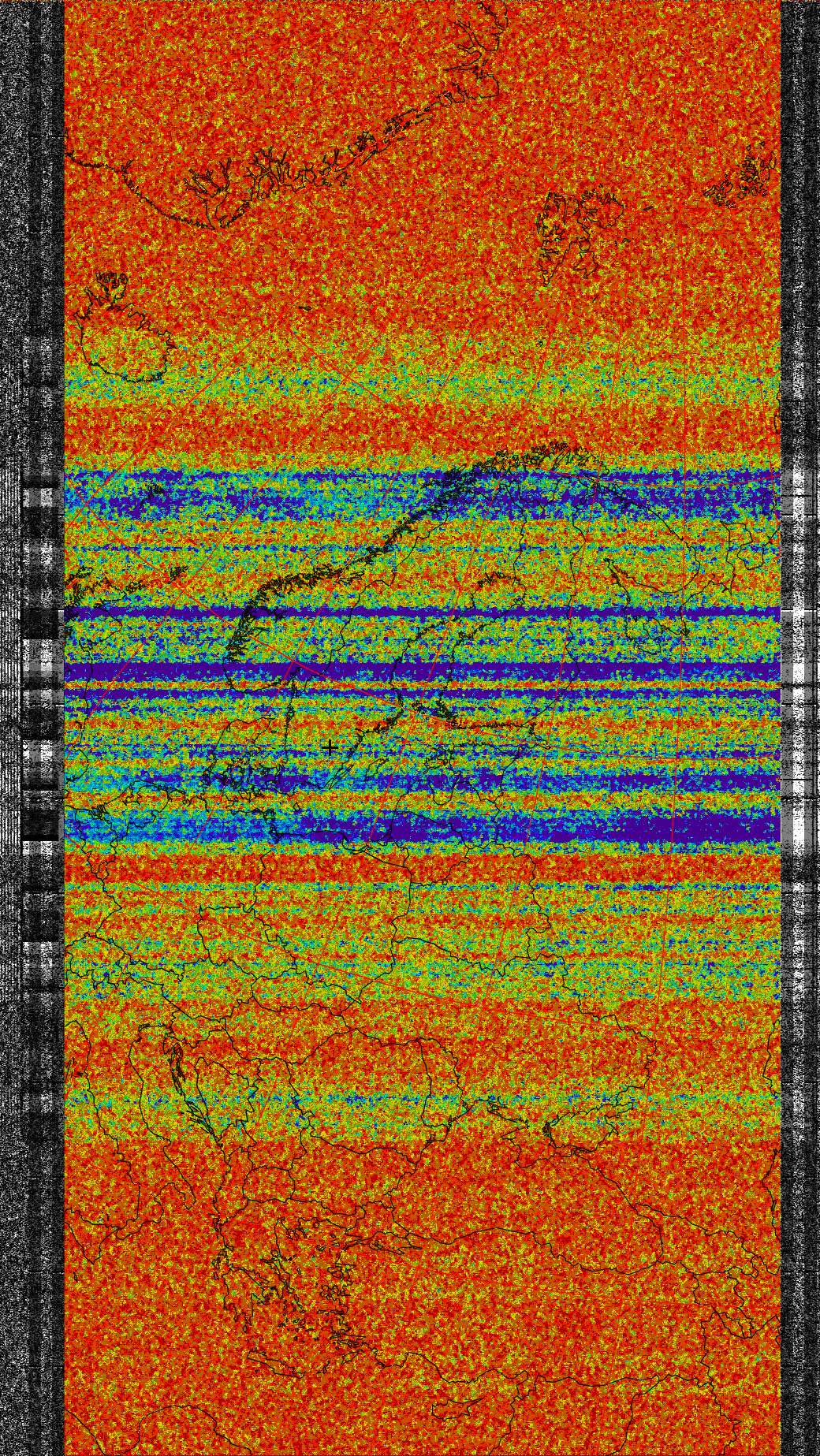The height and width of the screenshot is (1456, 820).
Task: Click the northern tip of Norway
Action: (552, 449)
